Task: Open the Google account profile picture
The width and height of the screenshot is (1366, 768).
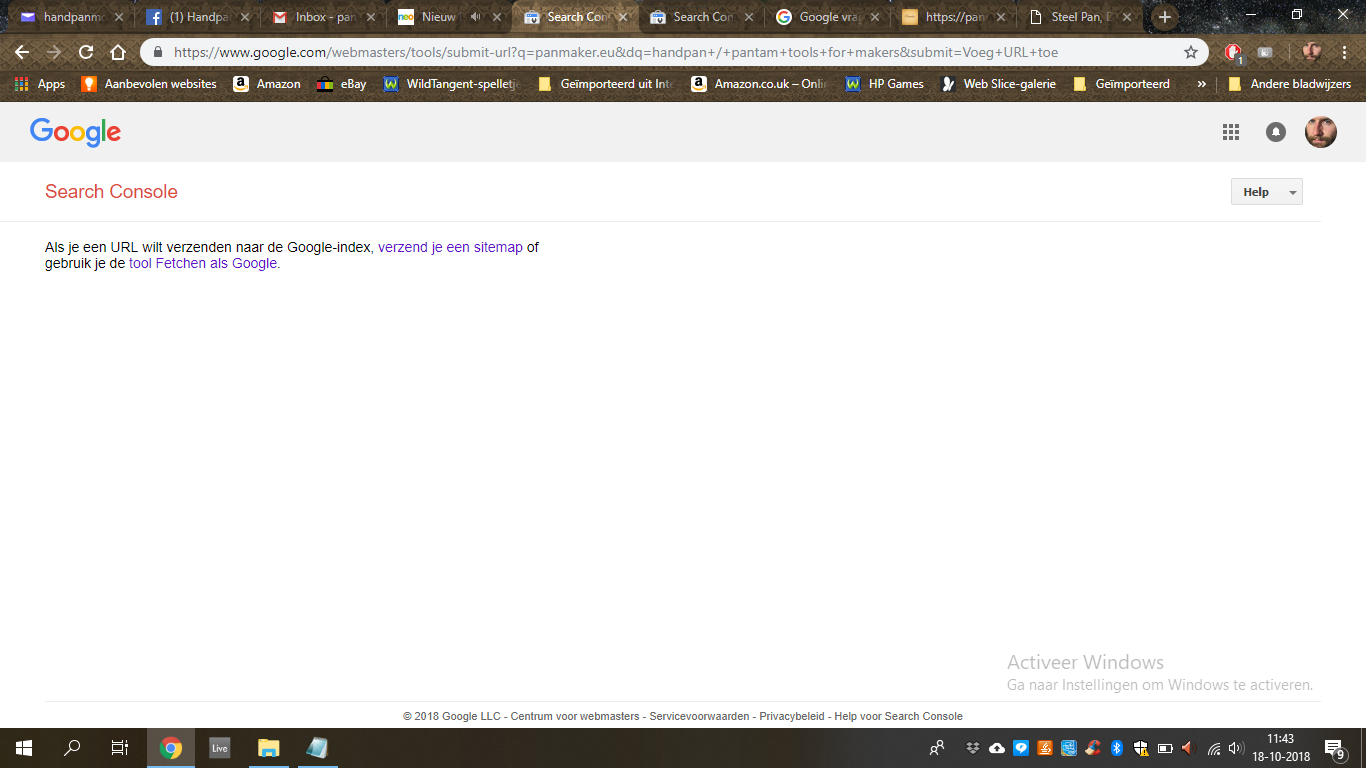Action: 1320,132
